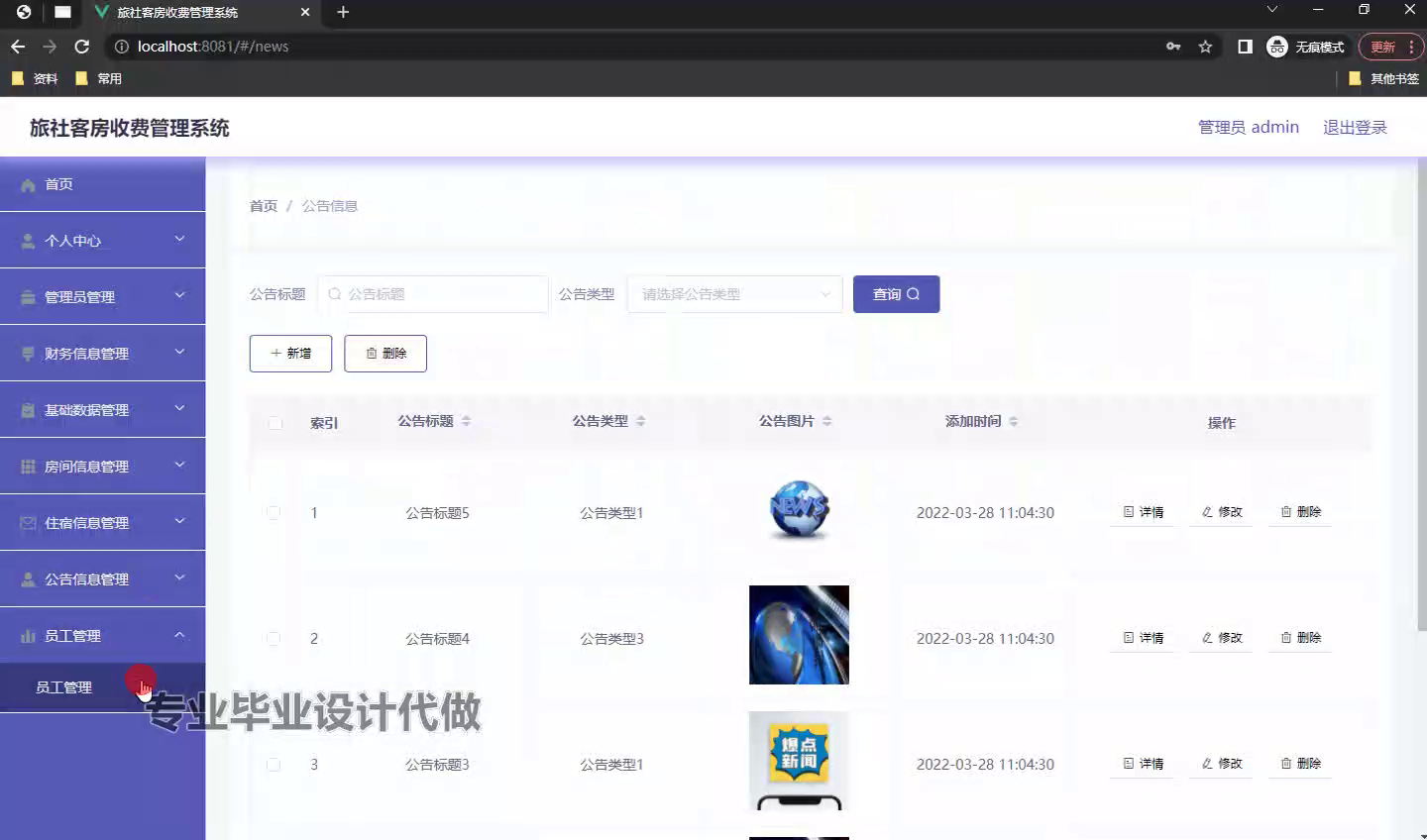Select the 首页 home icon in sidebar
This screenshot has width=1427, height=840.
pos(29,183)
